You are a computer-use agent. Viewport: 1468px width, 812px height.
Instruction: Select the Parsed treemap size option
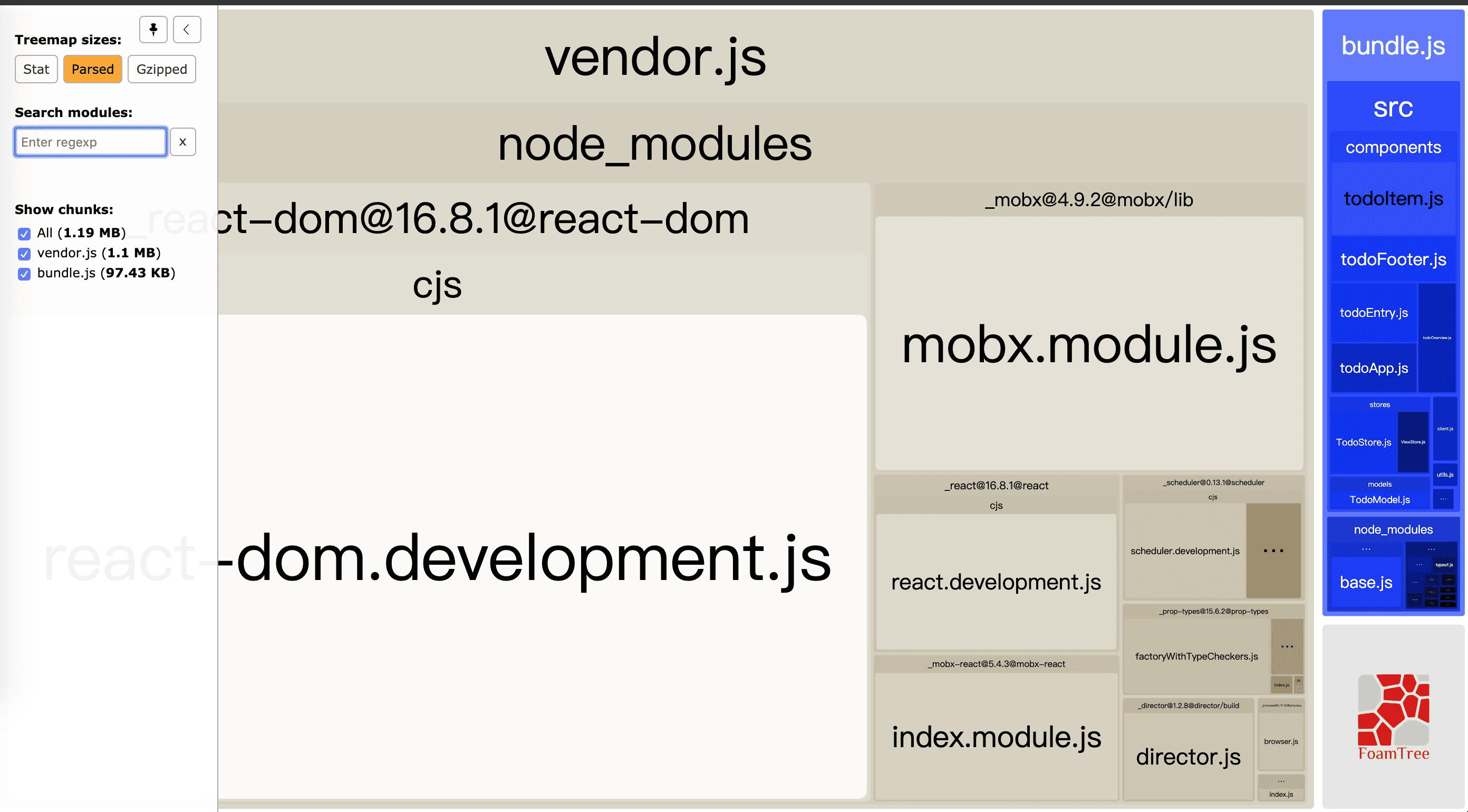pos(92,69)
